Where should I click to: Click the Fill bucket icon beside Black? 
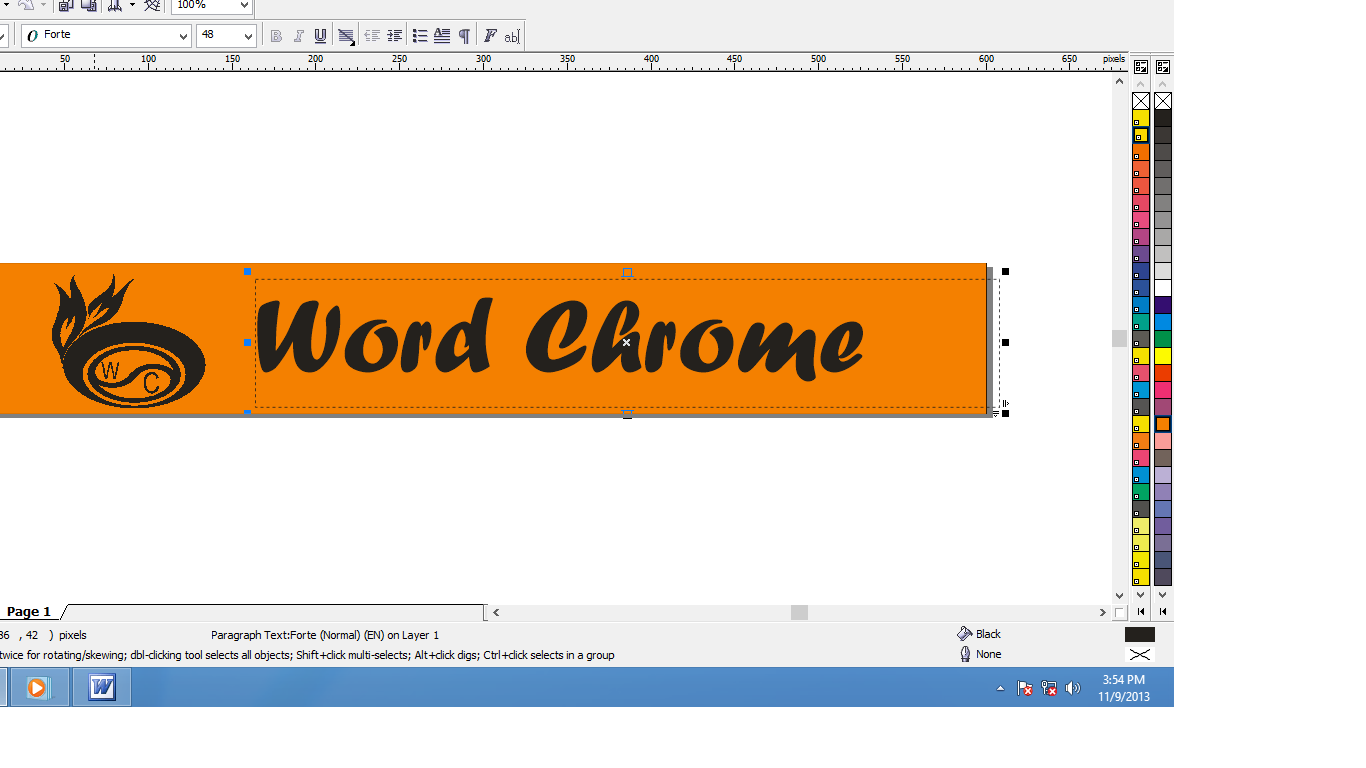965,634
